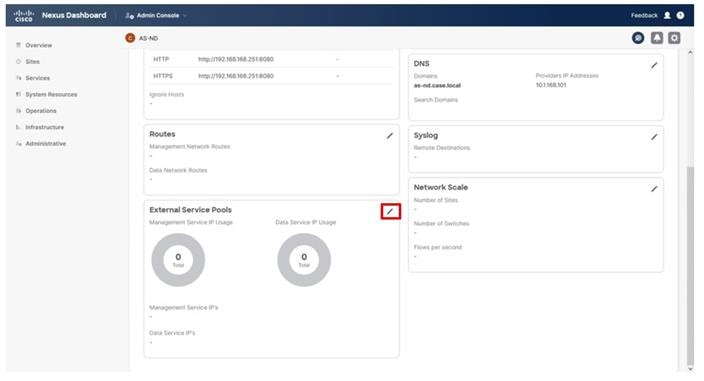Screen dimensions: 704x381
Task: Click the Services sidebar icon
Action: [18, 78]
